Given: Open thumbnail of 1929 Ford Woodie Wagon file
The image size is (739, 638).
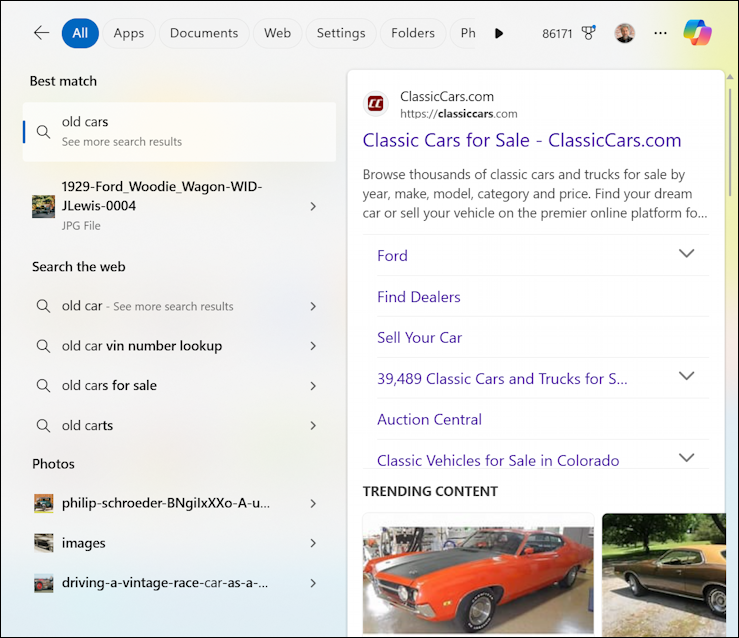Looking at the screenshot, I should click(x=43, y=206).
